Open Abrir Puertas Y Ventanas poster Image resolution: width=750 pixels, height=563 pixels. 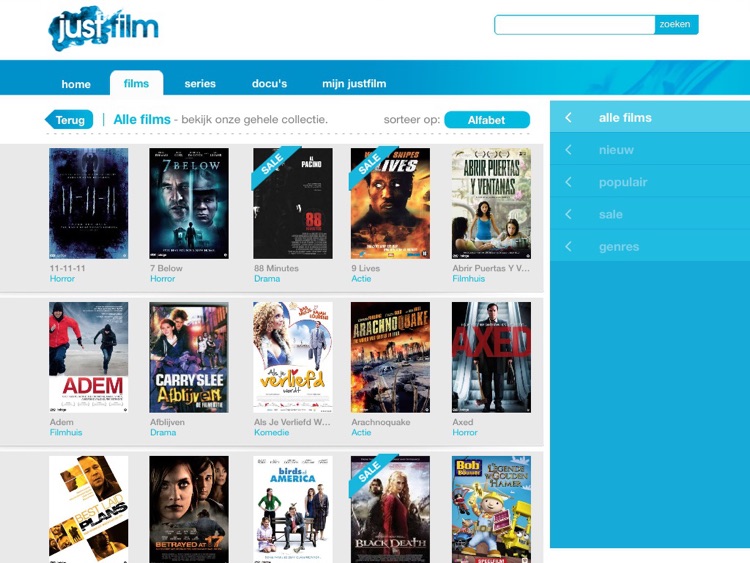tap(491, 203)
